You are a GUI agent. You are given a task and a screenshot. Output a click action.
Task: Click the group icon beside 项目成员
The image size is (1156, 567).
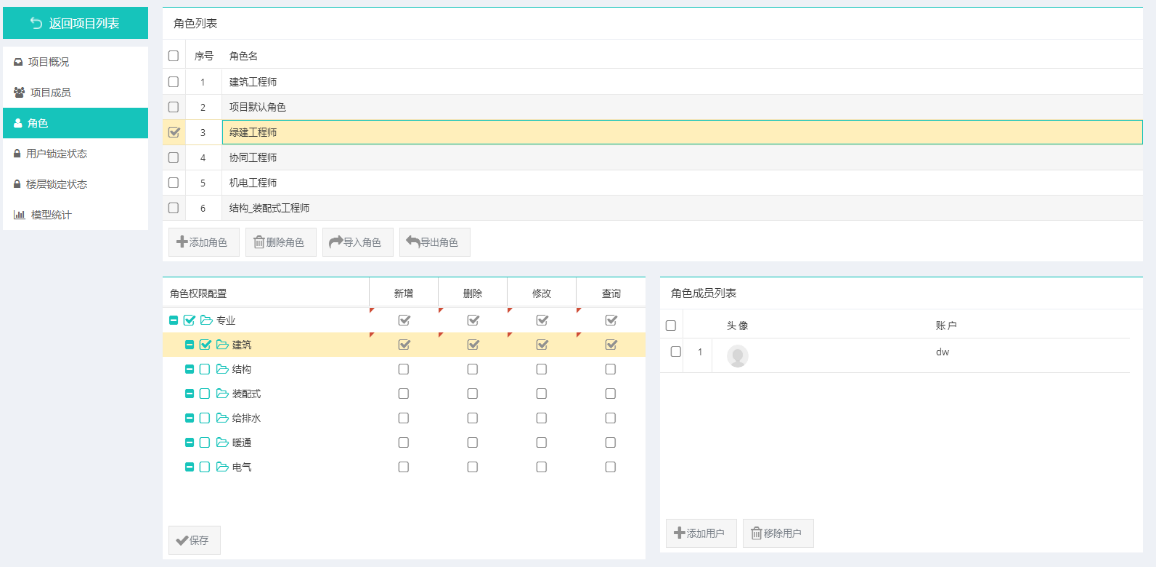pyautogui.click(x=19, y=93)
